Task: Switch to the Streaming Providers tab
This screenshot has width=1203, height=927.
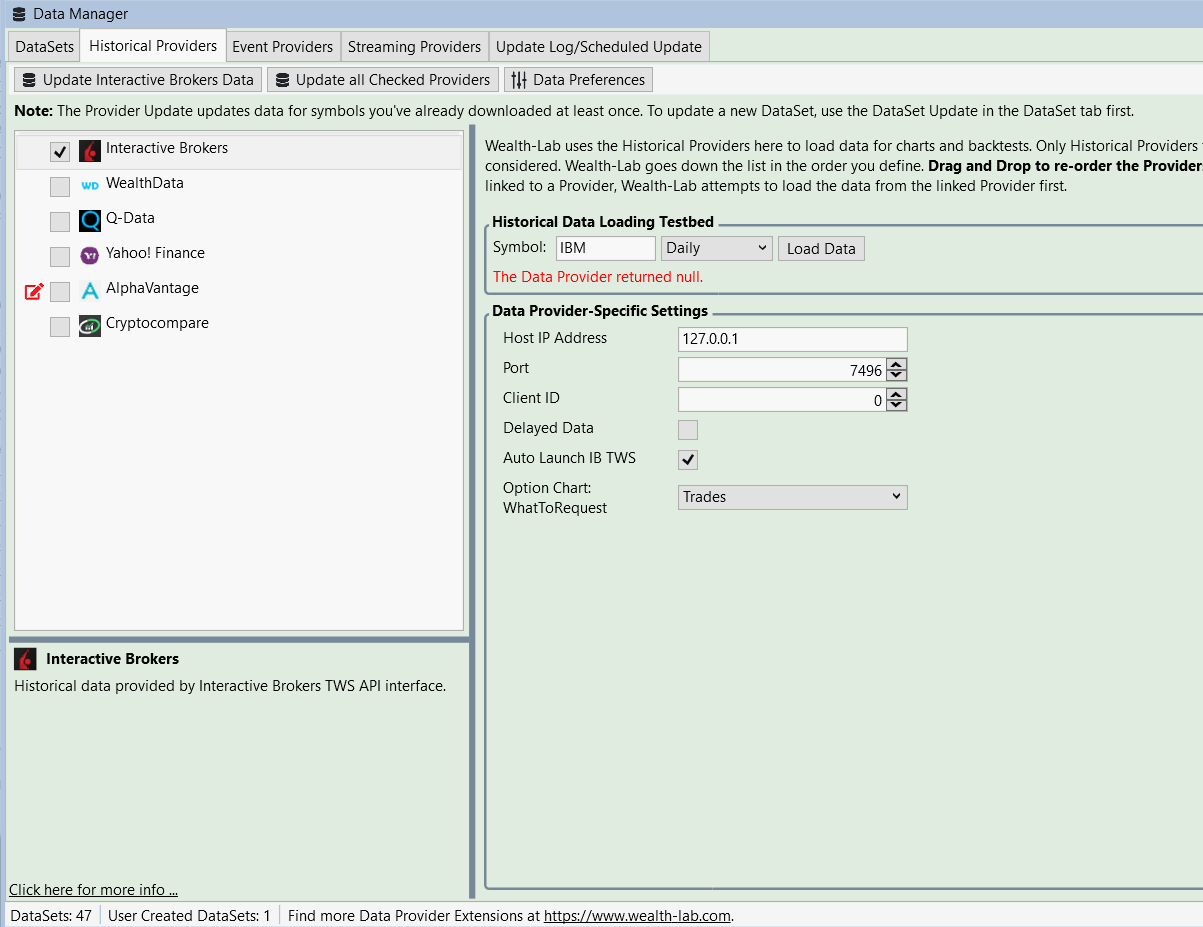Action: click(x=414, y=47)
